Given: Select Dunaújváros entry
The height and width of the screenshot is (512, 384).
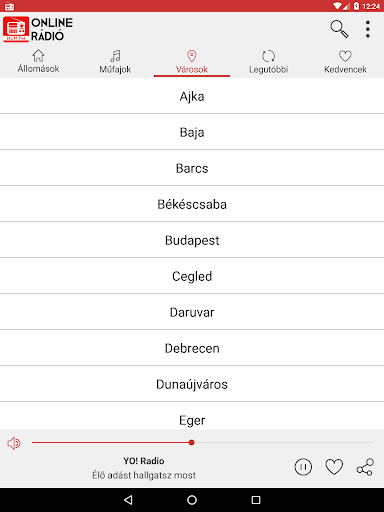Looking at the screenshot, I should (192, 384).
